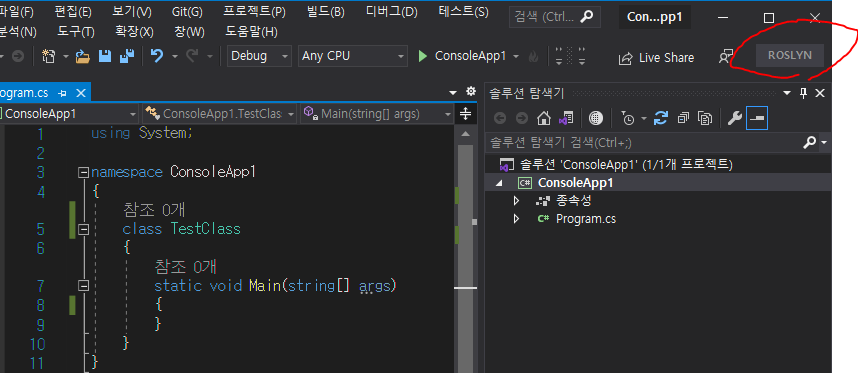This screenshot has width=858, height=373.
Task: Pin the Solution Explorer panel
Action: [803, 94]
